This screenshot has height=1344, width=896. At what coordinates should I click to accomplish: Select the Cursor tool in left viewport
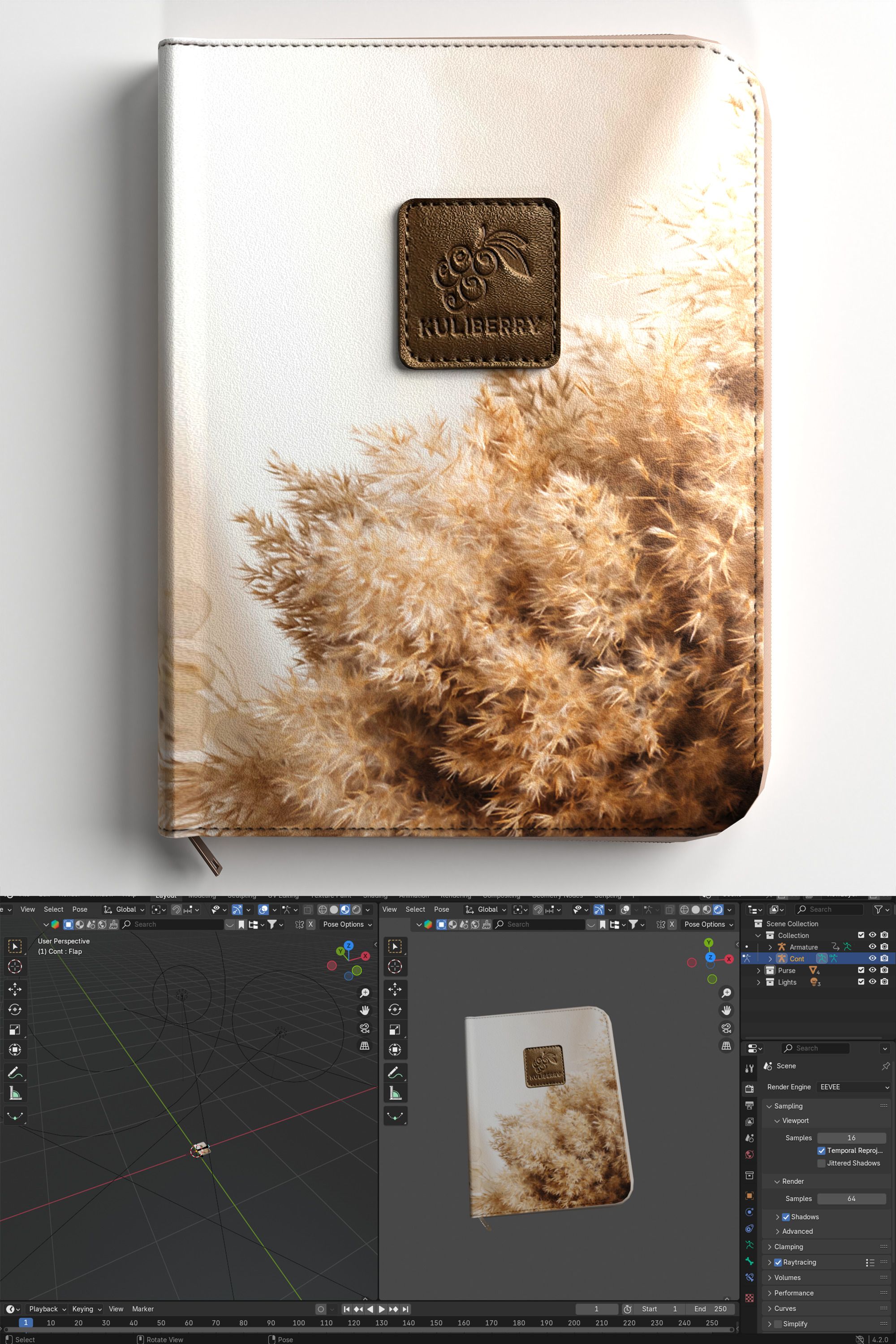point(15,966)
